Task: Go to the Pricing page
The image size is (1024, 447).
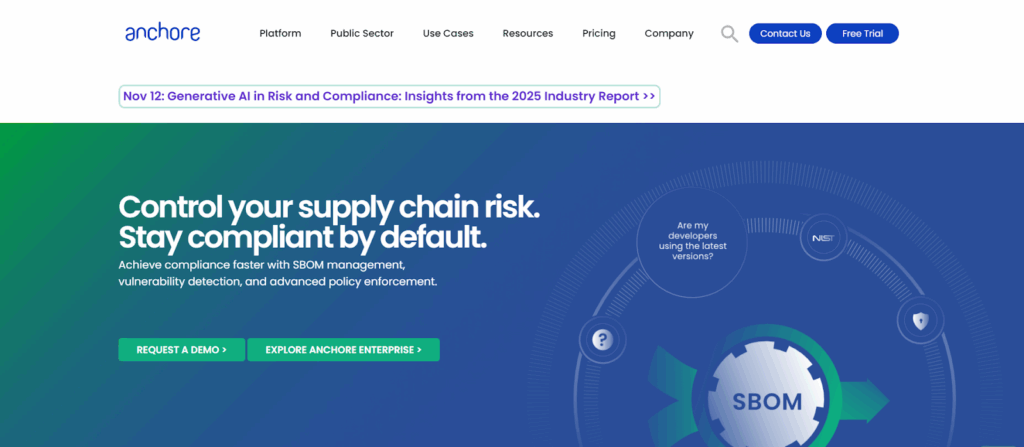Action: tap(599, 33)
